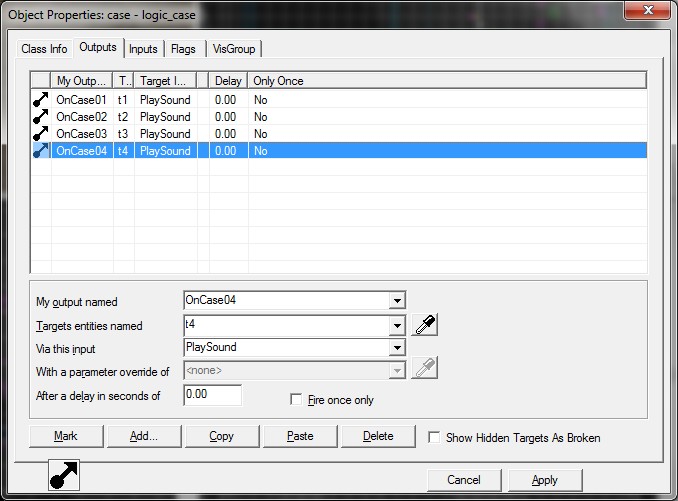Open the My output named dropdown

coord(397,300)
